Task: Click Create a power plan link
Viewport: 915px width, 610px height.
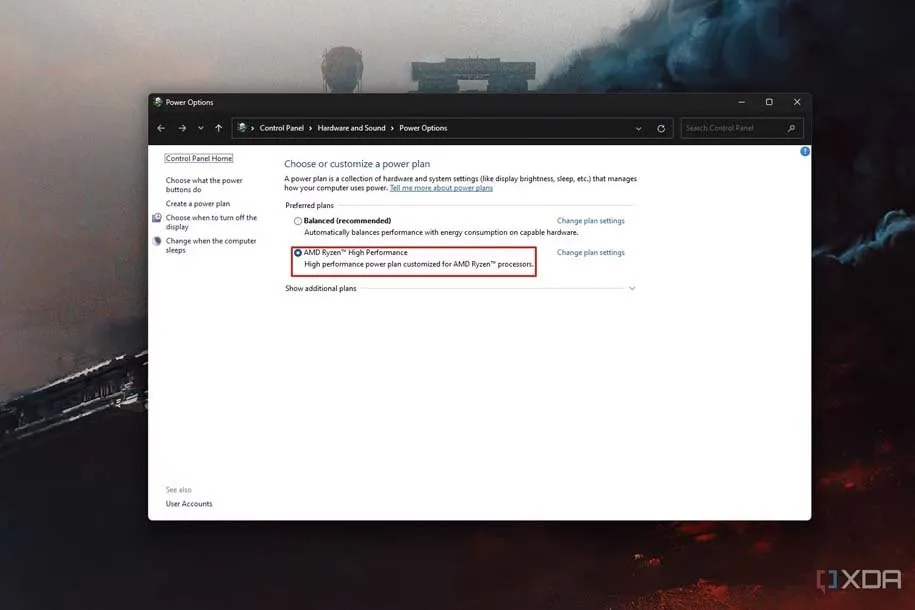Action: click(198, 204)
